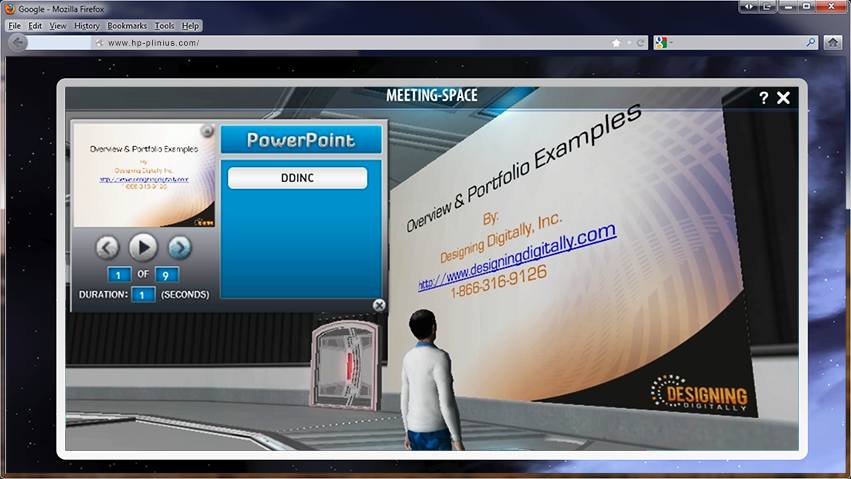Viewport: 851px width, 479px height.
Task: Click the slide preview thumbnail
Action: [144, 175]
